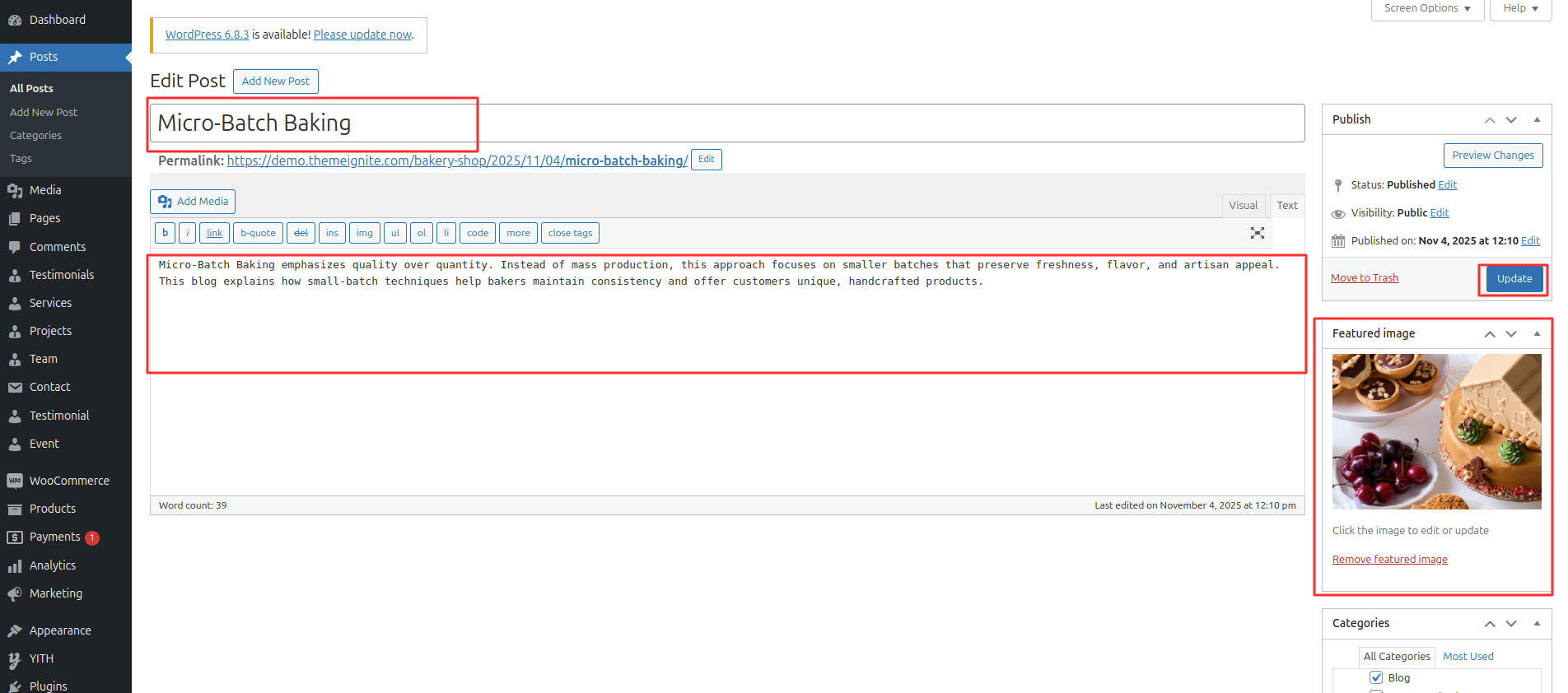1568x693 pixels.
Task: Click the Analytics bar chart icon
Action: [x=15, y=565]
